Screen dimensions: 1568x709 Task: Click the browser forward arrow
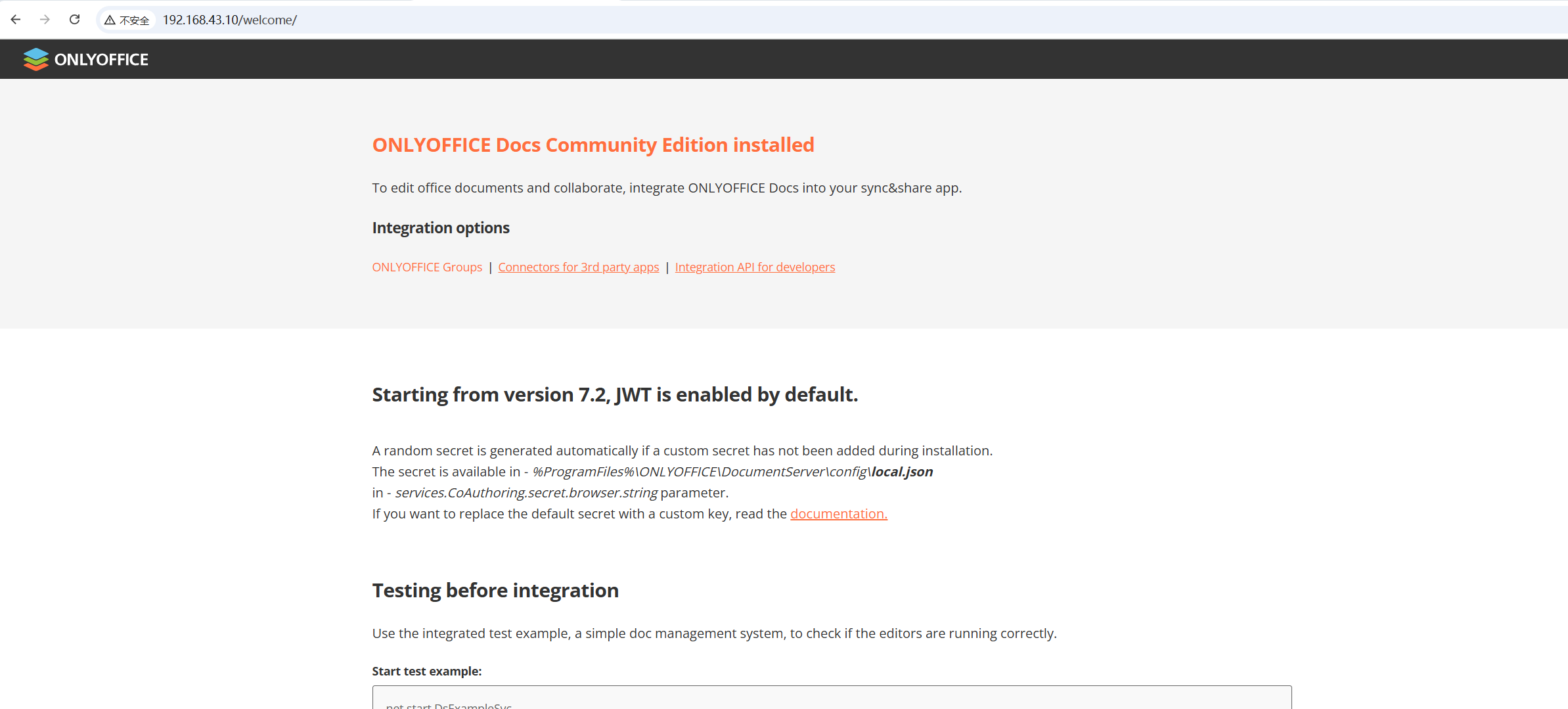[45, 20]
